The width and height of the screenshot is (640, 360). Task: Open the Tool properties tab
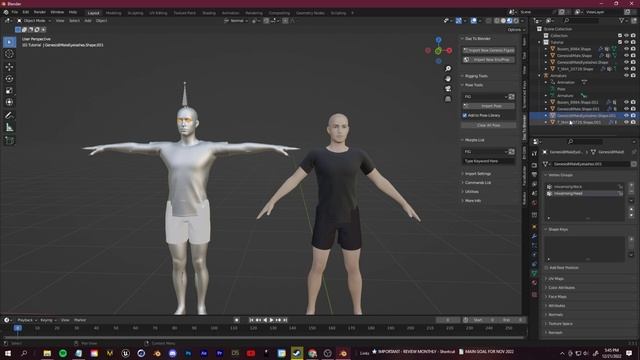[534, 153]
